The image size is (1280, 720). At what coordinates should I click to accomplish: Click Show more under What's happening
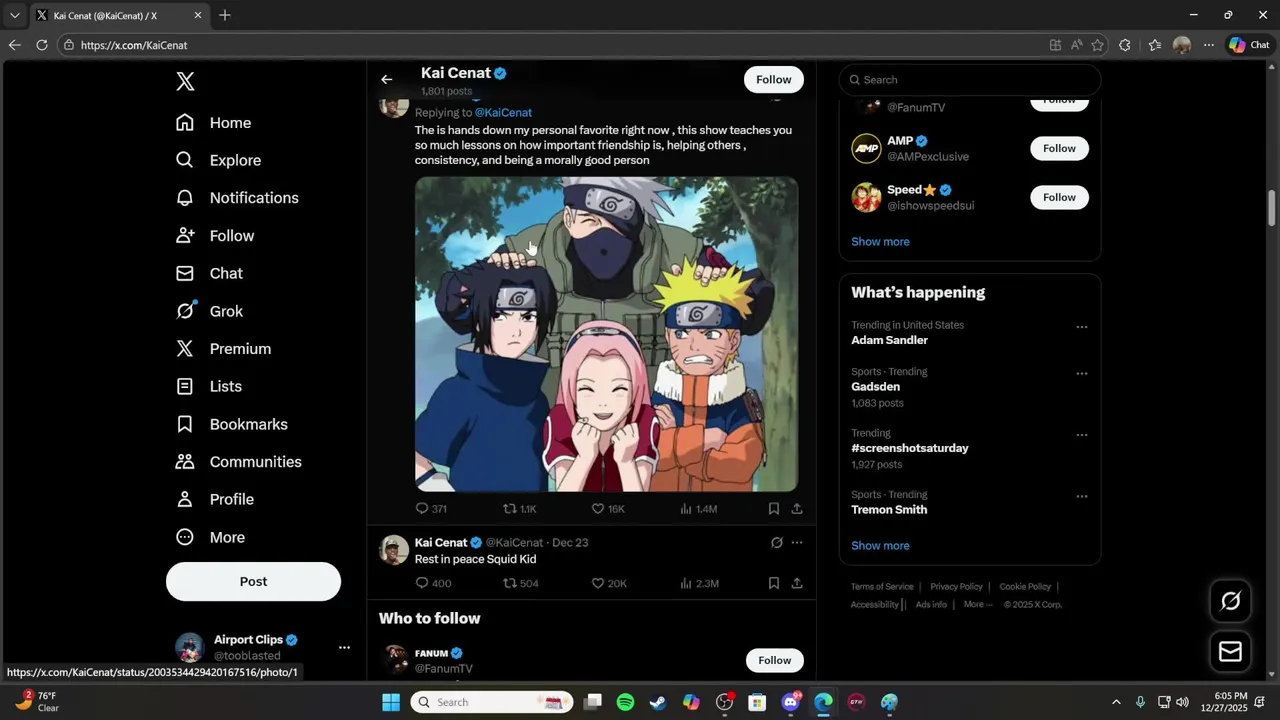880,546
